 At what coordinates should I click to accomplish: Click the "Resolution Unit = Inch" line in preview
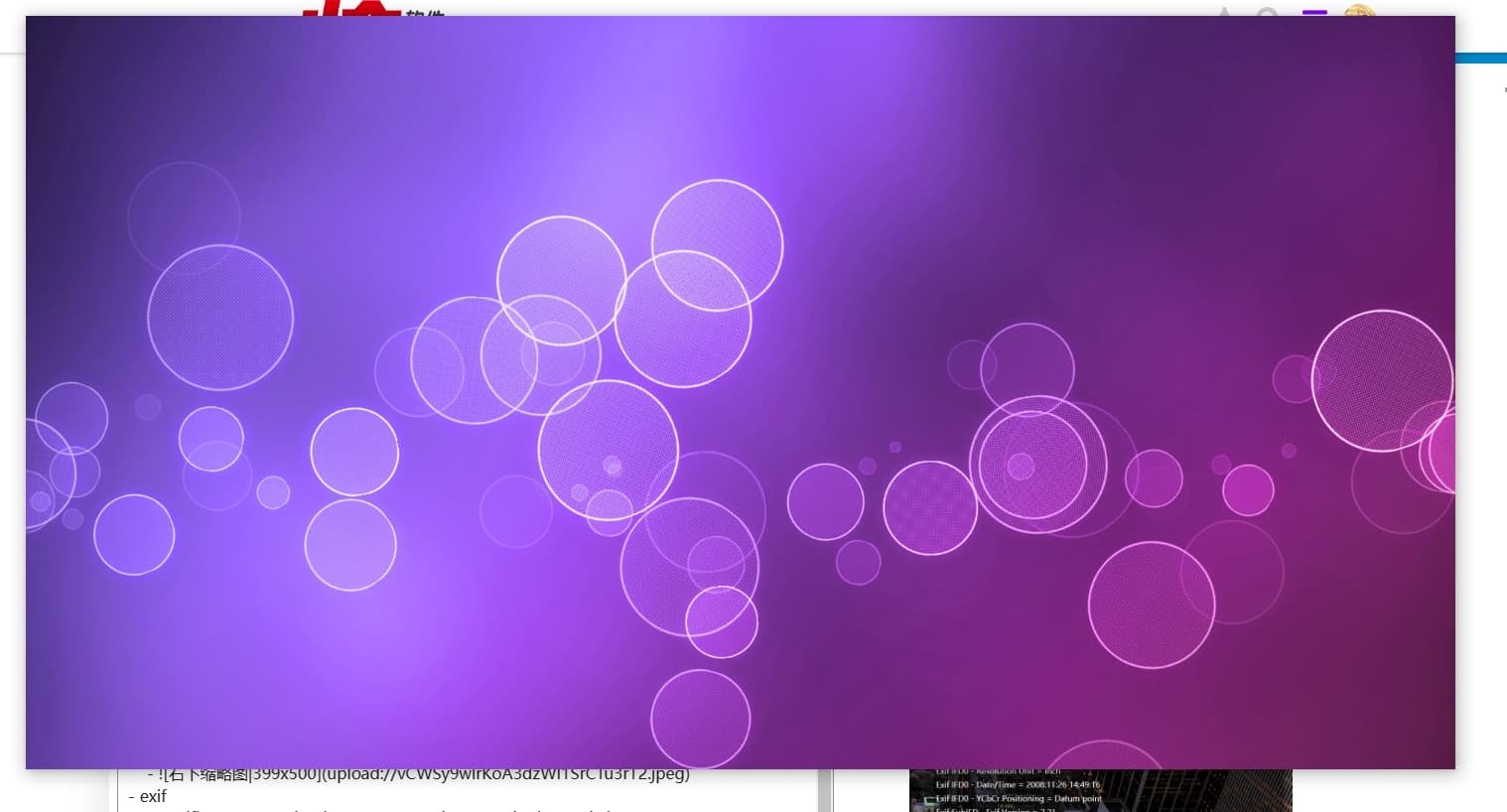tap(998, 772)
